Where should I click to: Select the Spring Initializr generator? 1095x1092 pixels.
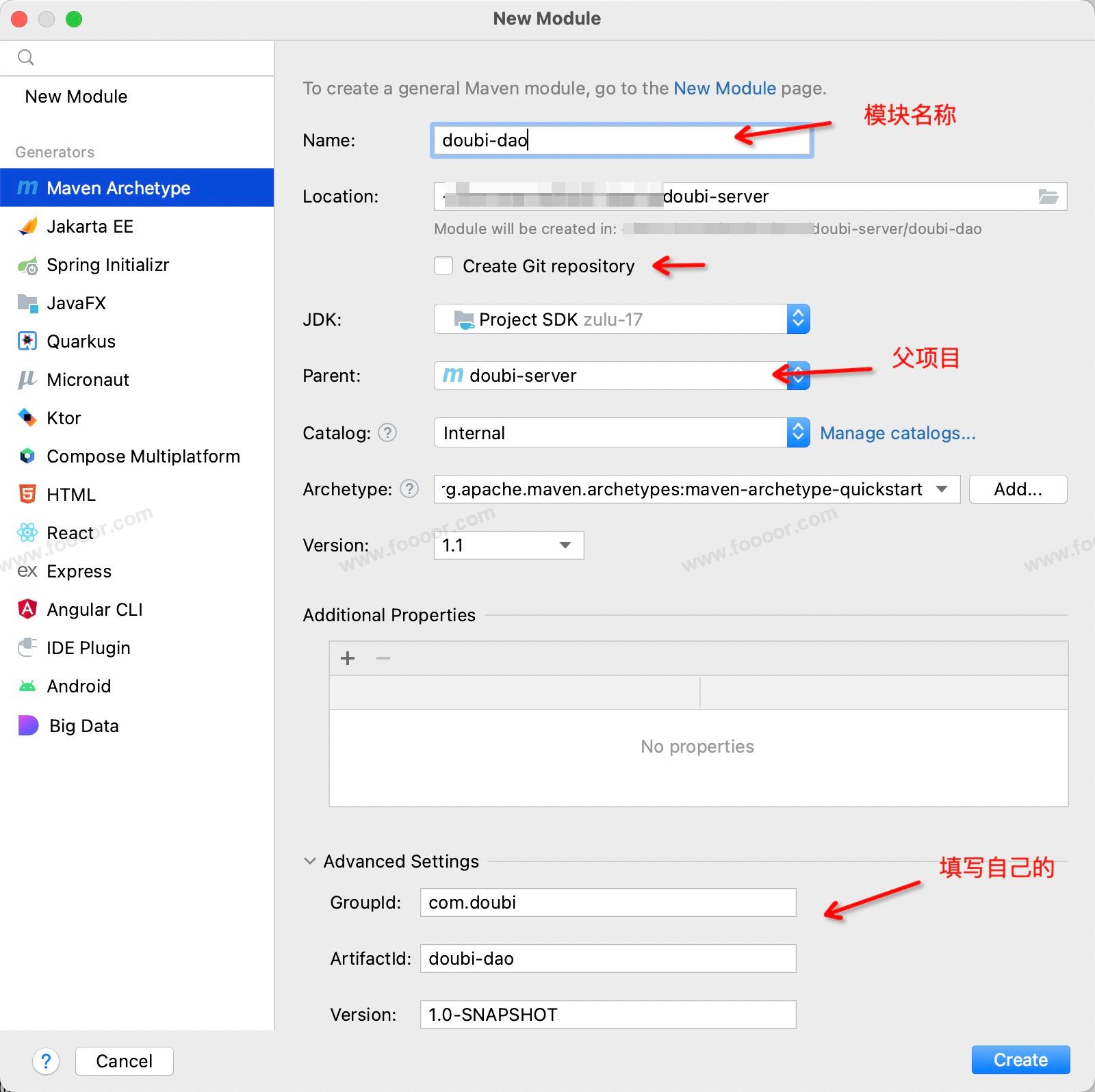point(107,265)
